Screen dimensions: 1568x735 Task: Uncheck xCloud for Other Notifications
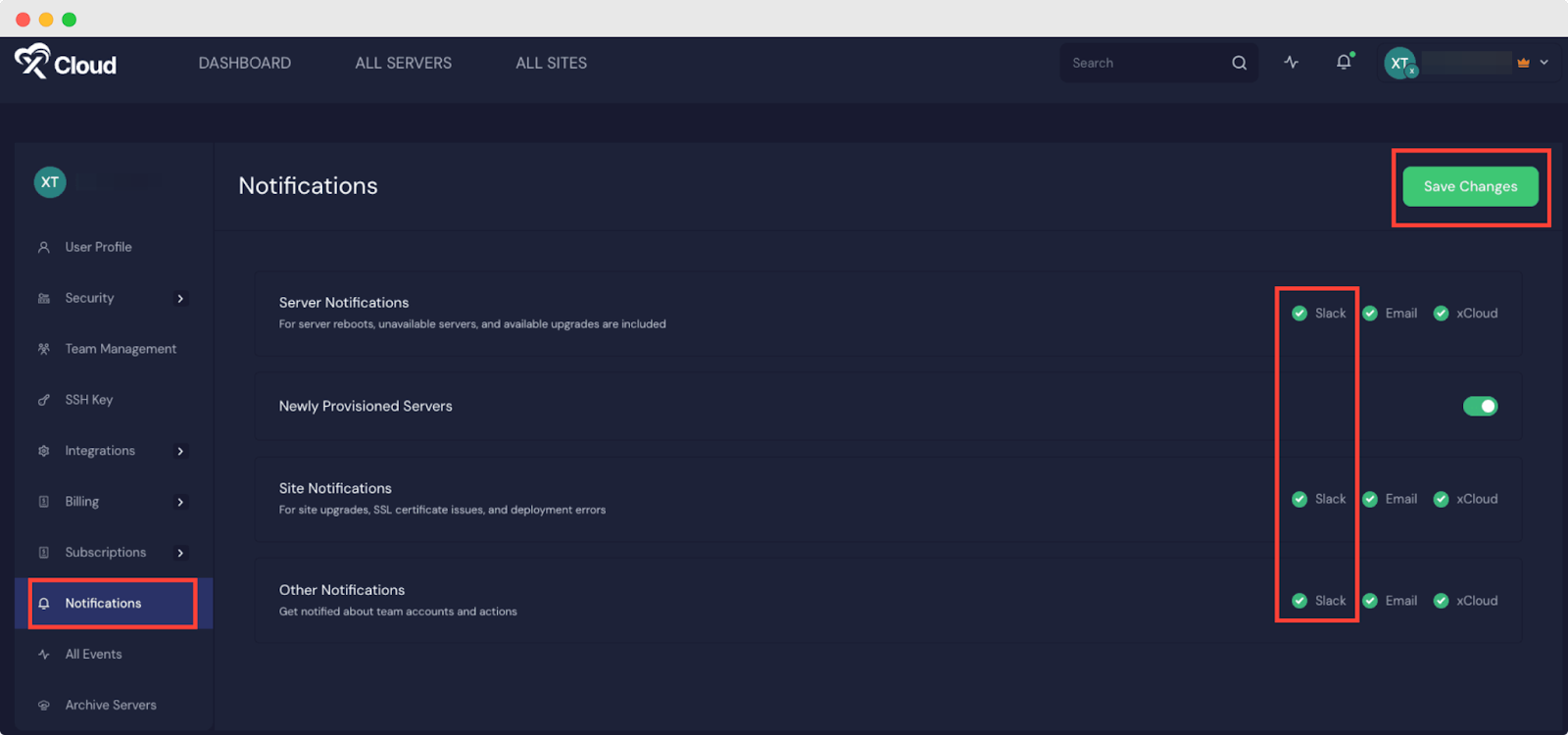1441,601
